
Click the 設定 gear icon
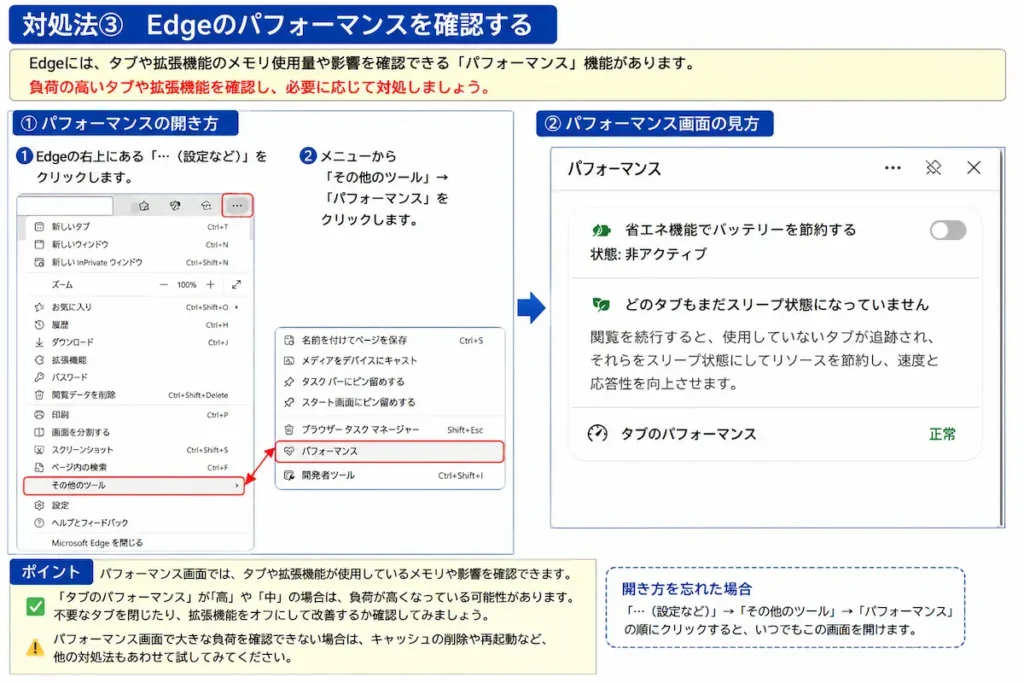pyautogui.click(x=39, y=505)
